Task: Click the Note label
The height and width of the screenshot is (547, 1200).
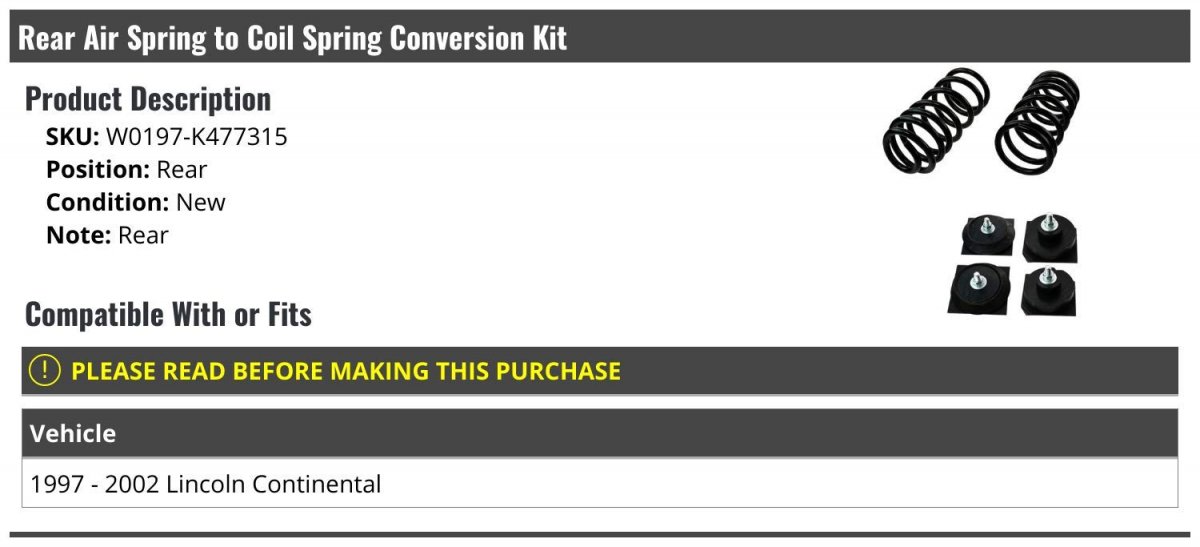Action: (x=79, y=235)
